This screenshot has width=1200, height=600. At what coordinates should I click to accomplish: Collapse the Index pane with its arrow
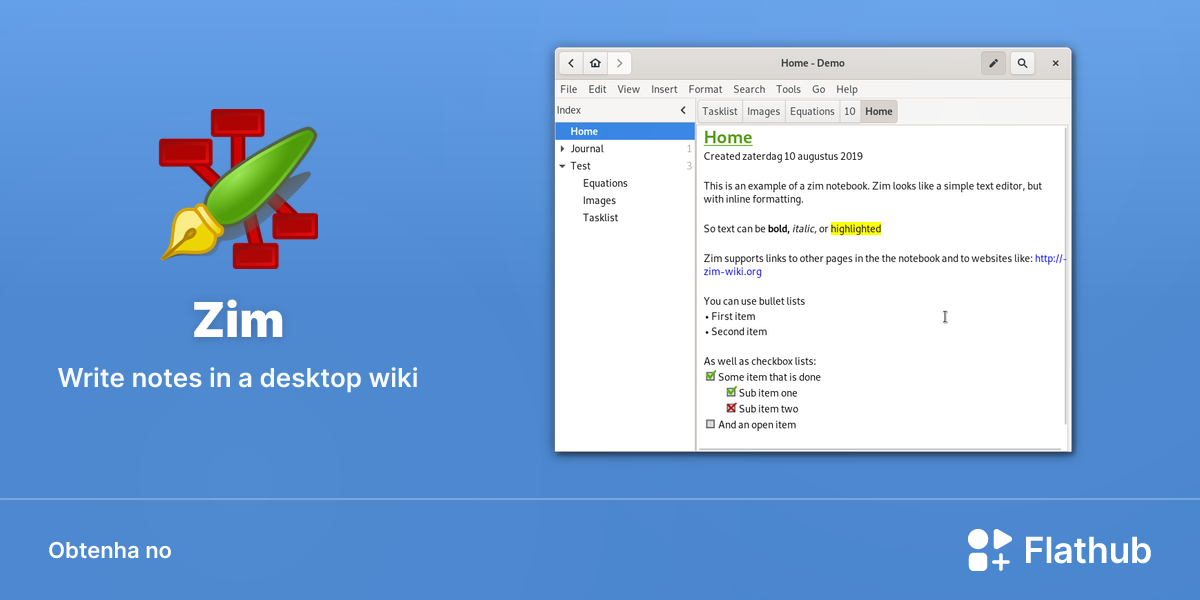click(x=683, y=110)
